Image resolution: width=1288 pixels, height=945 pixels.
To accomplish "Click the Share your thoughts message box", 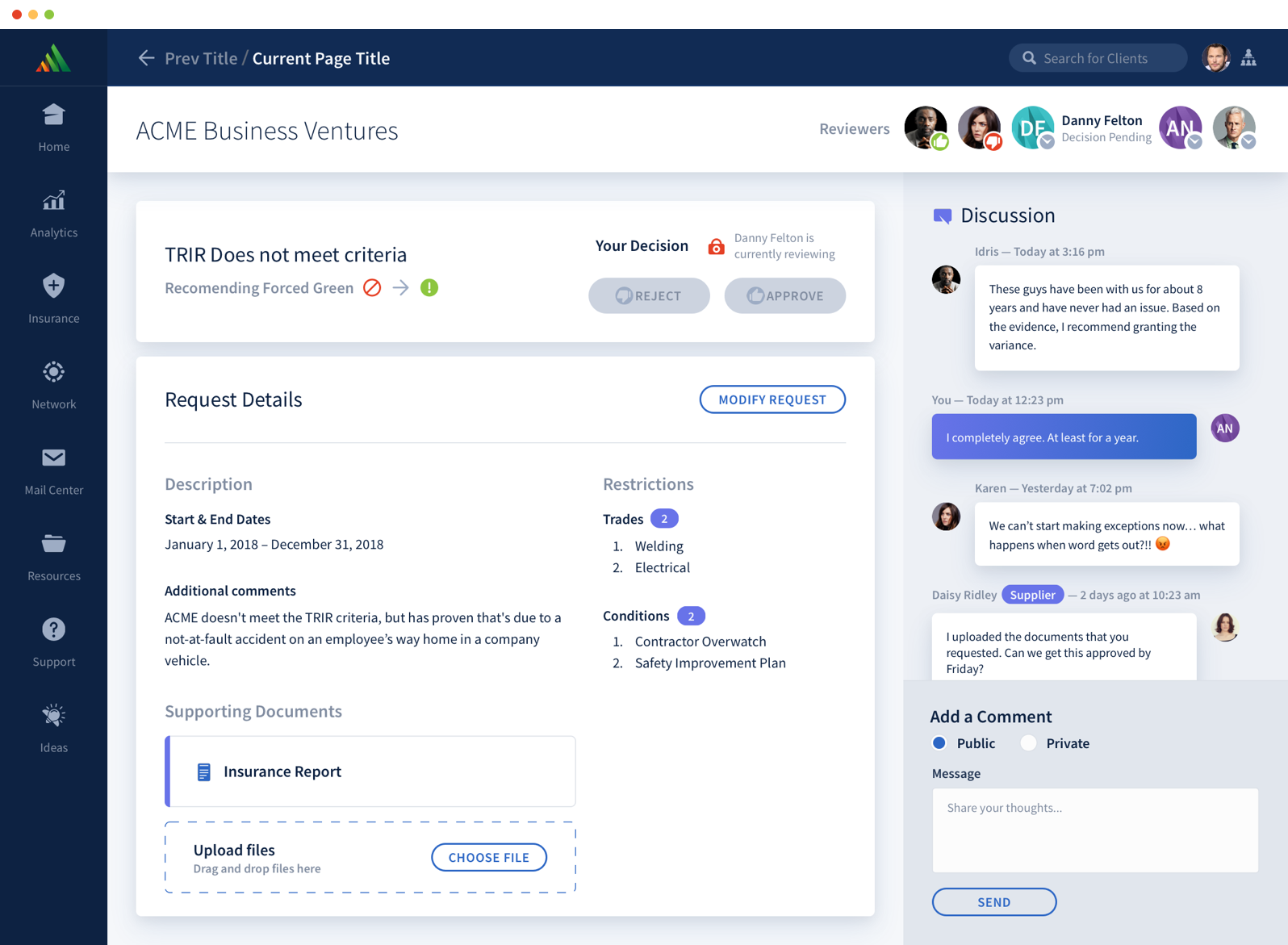I will (1095, 830).
